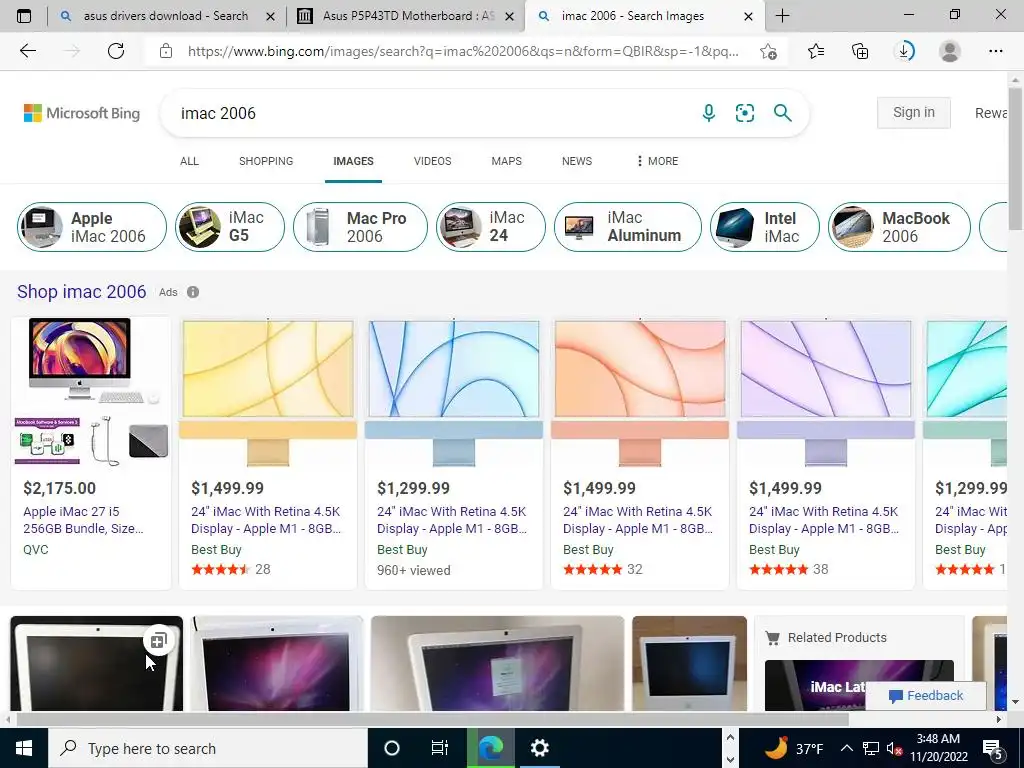This screenshot has width=1024, height=768.
Task: Open weather 37°F widget in taskbar
Action: point(794,748)
